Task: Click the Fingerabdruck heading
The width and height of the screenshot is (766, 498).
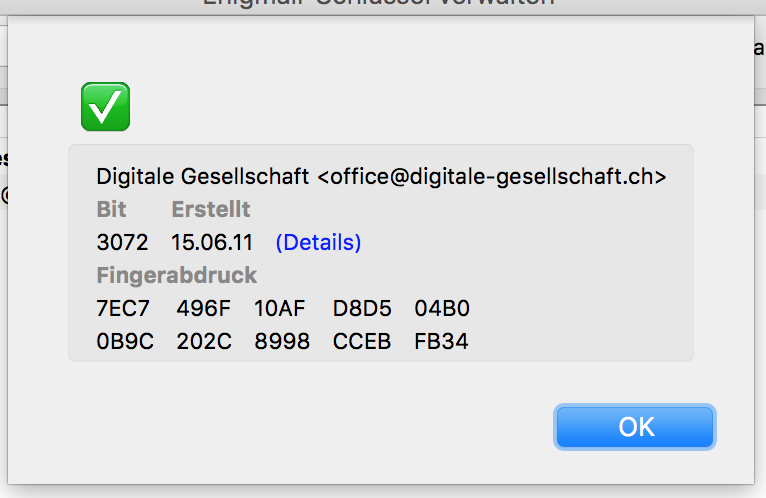Action: (x=176, y=275)
